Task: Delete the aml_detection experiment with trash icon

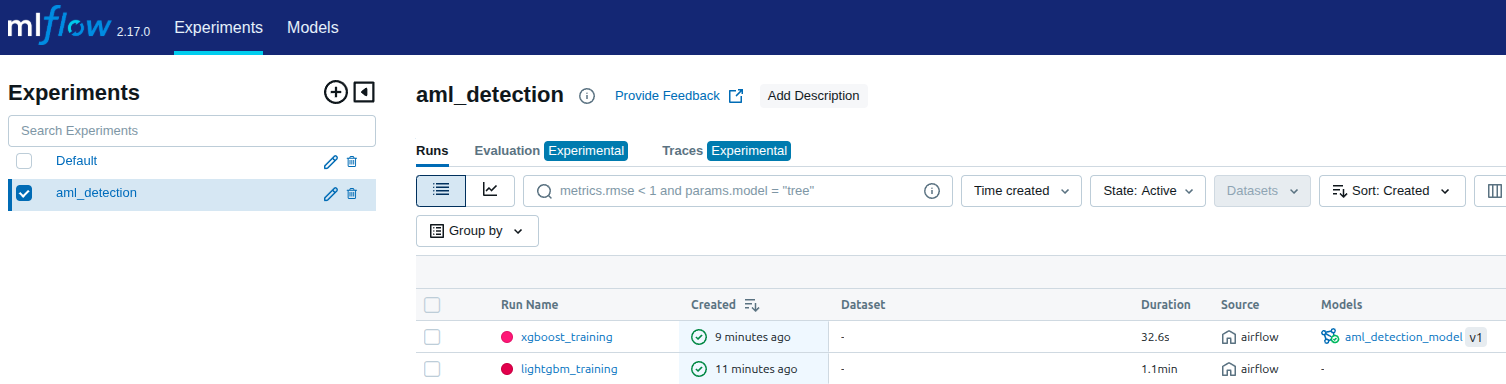Action: coord(351,194)
